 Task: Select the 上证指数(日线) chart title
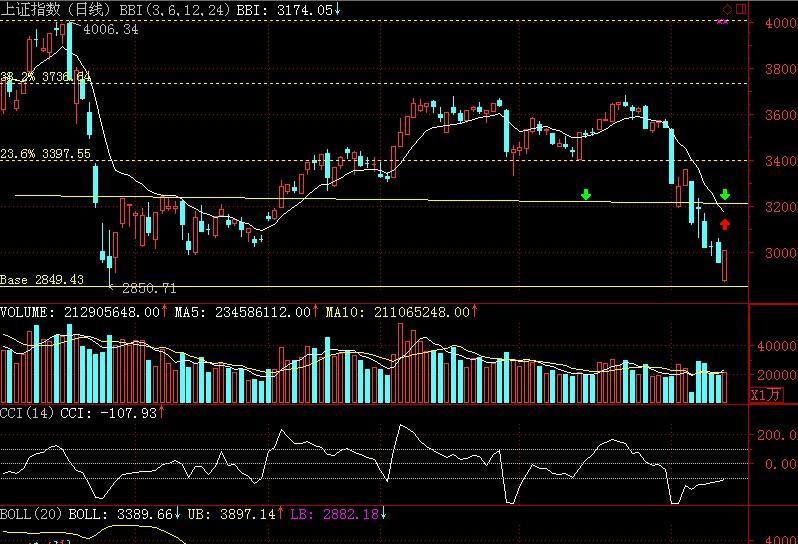tap(55, 9)
